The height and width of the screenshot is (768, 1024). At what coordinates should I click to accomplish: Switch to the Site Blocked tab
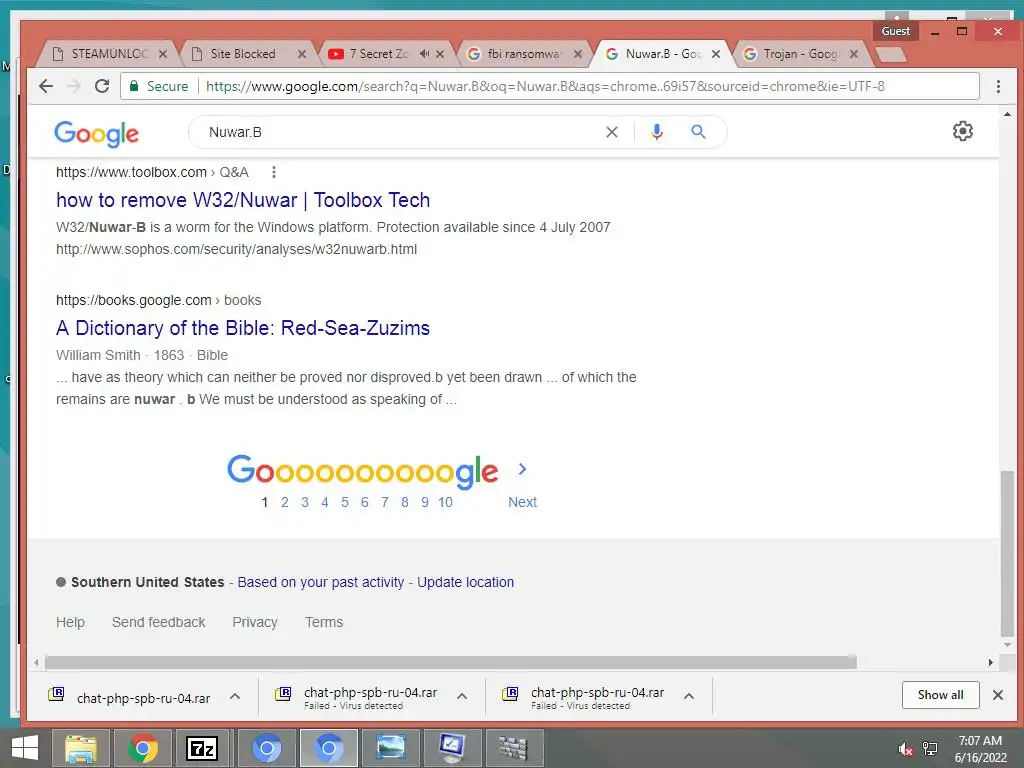coord(243,54)
